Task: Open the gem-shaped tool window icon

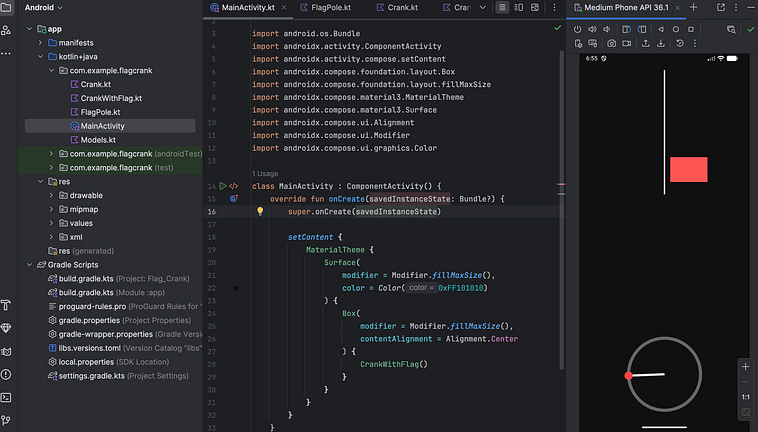Action: [6, 328]
